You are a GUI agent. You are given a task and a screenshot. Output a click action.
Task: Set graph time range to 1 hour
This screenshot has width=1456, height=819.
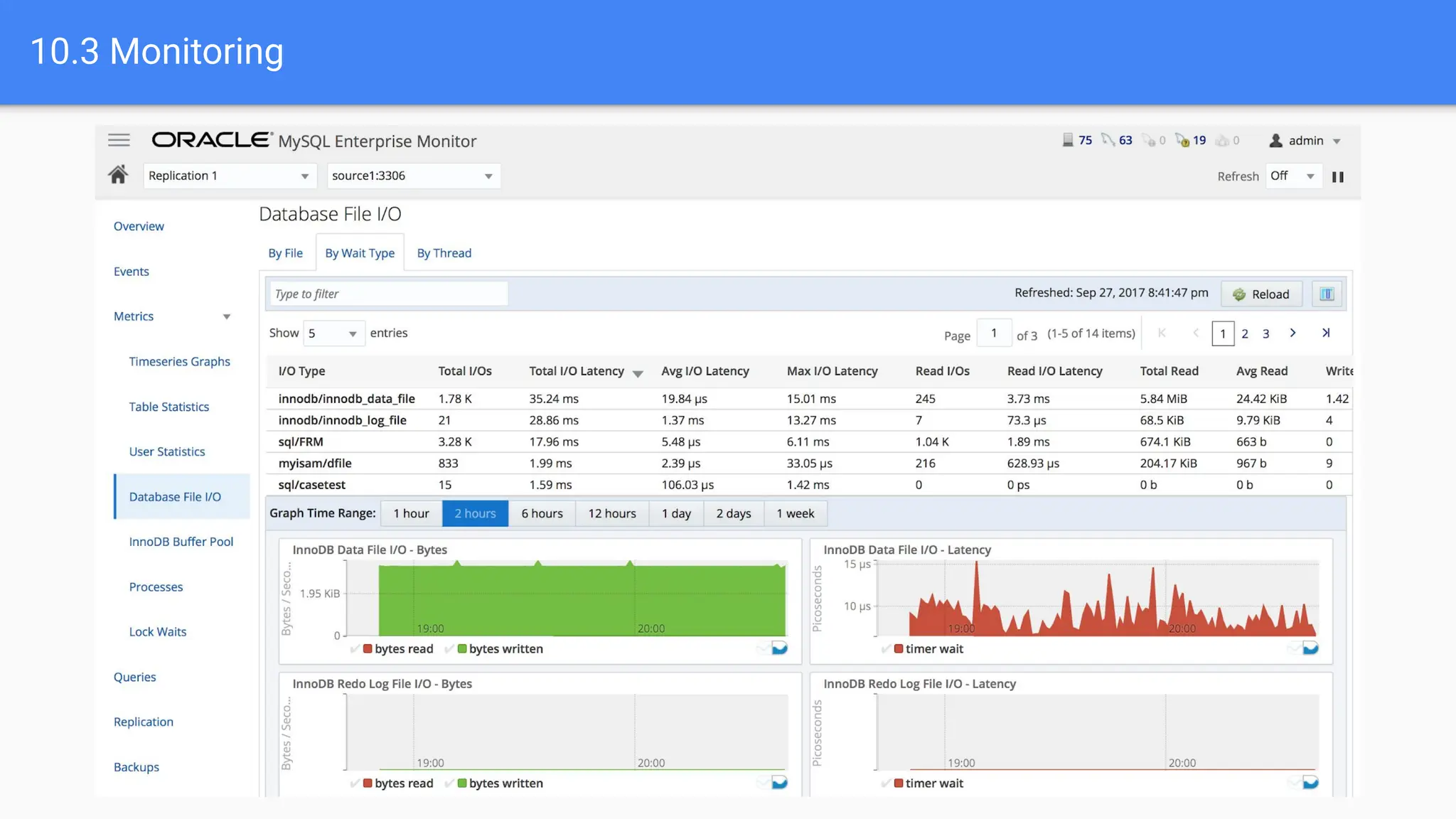(x=411, y=513)
